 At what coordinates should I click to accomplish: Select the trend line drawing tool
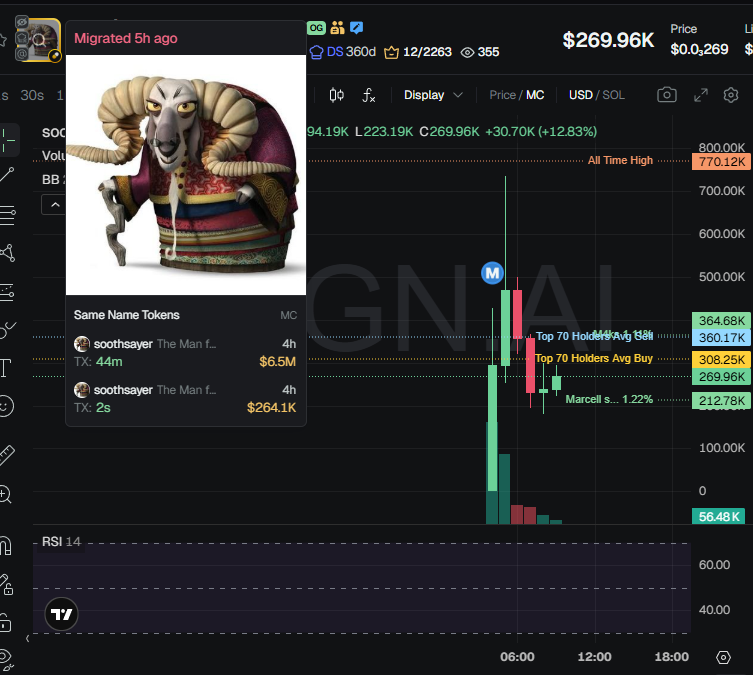click(7, 175)
